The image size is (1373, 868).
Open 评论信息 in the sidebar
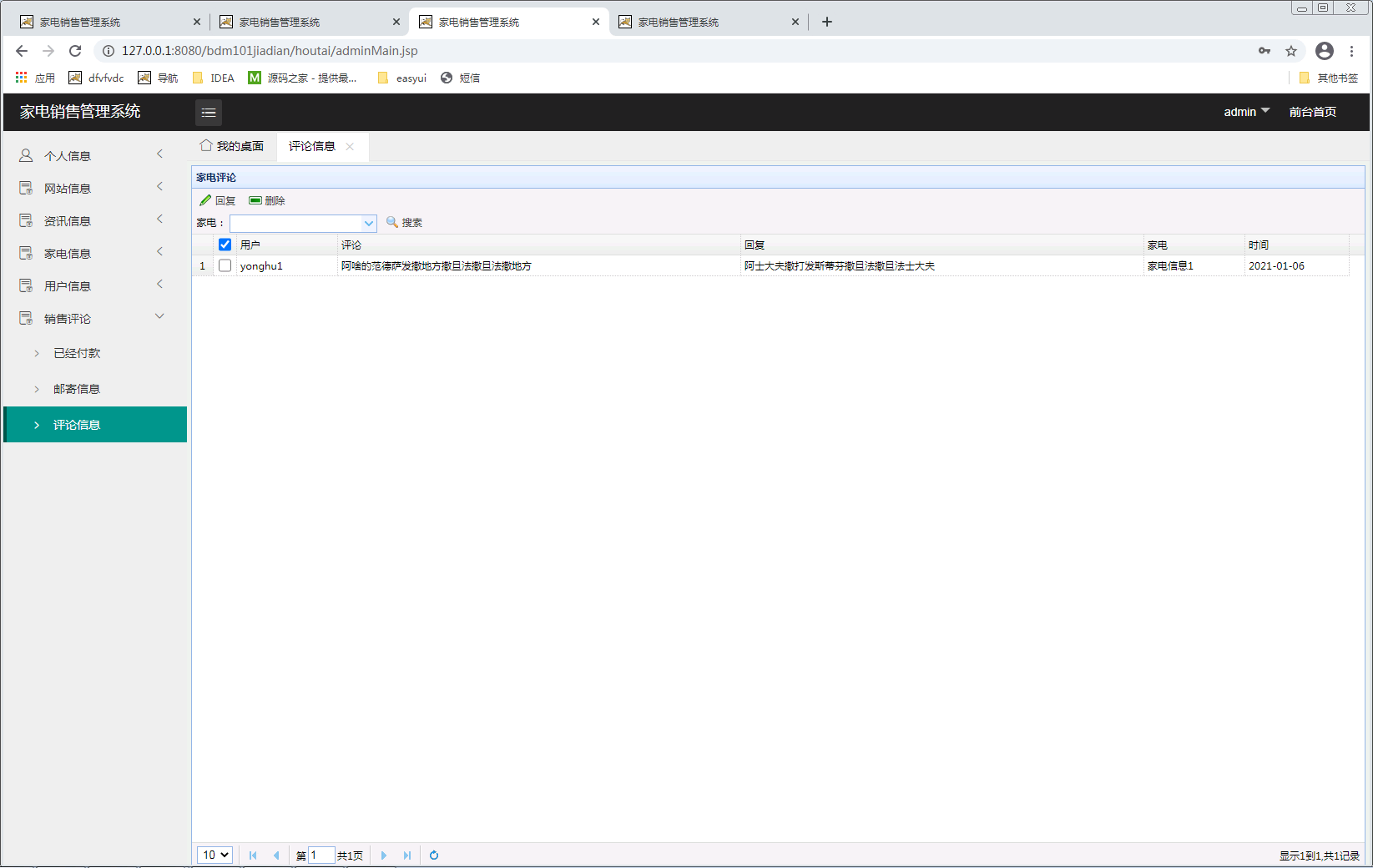[95, 425]
